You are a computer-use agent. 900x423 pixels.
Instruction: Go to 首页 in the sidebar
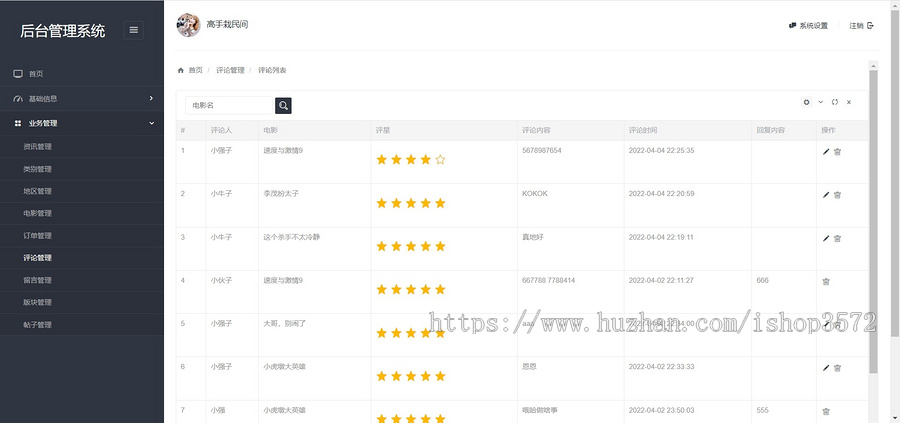(82, 73)
